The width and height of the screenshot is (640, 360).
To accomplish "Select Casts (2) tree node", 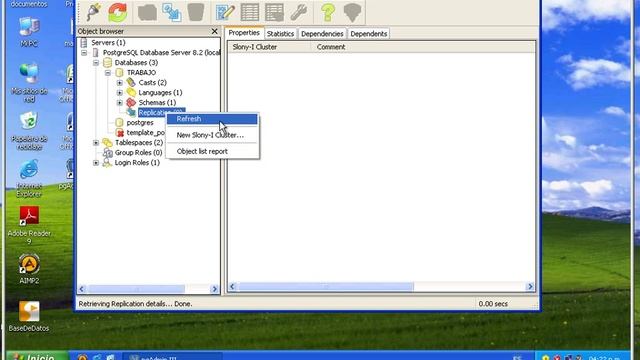I will point(152,82).
